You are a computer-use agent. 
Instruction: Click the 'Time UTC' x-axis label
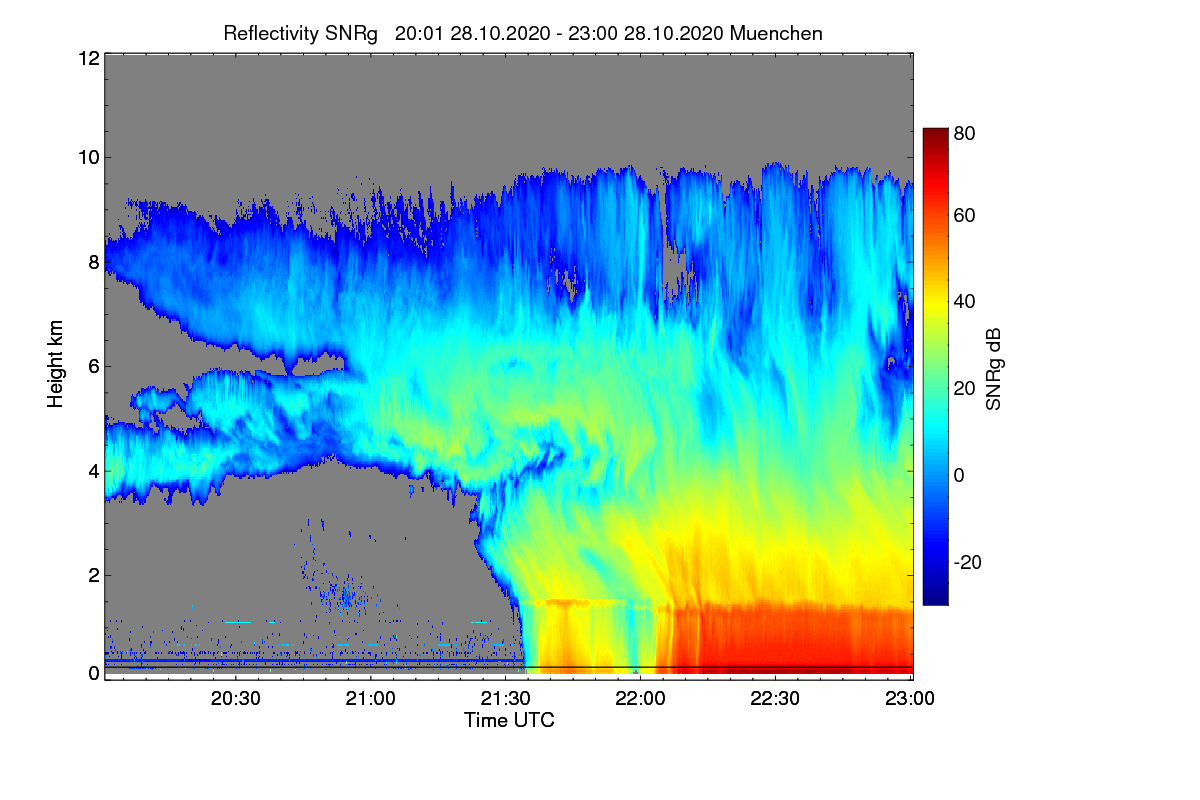(509, 720)
